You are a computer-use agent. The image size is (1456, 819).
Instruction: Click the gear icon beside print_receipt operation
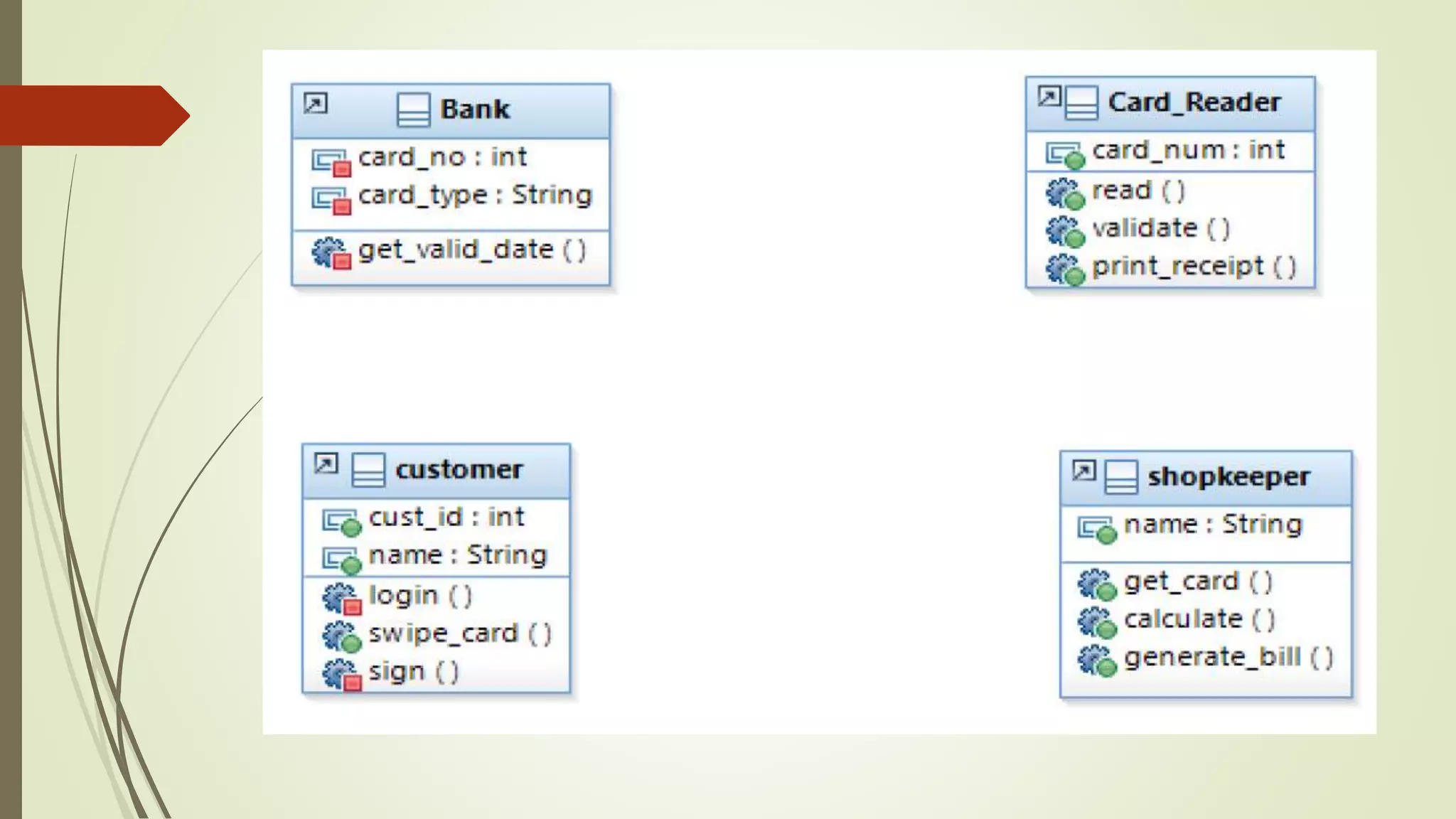(1065, 269)
